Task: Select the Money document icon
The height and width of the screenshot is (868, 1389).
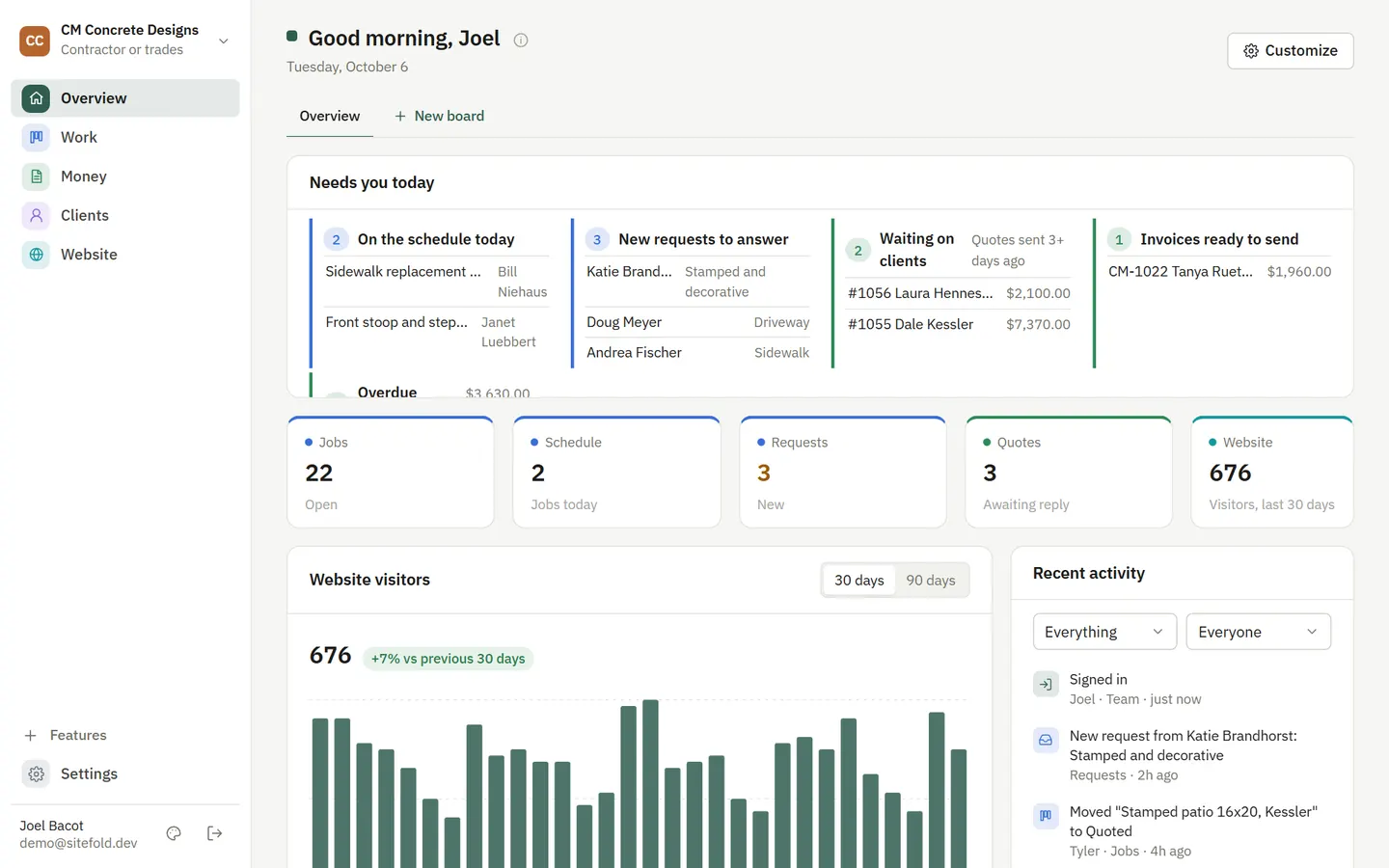Action: coord(36,176)
